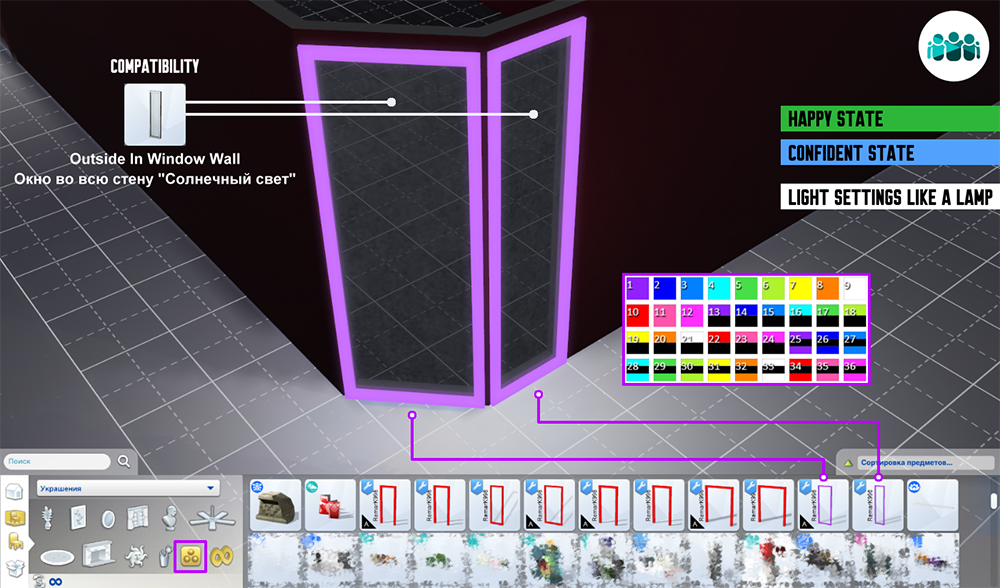Select the ceiling fan decoration category
Screen dimensions: 1000x588
(211, 517)
